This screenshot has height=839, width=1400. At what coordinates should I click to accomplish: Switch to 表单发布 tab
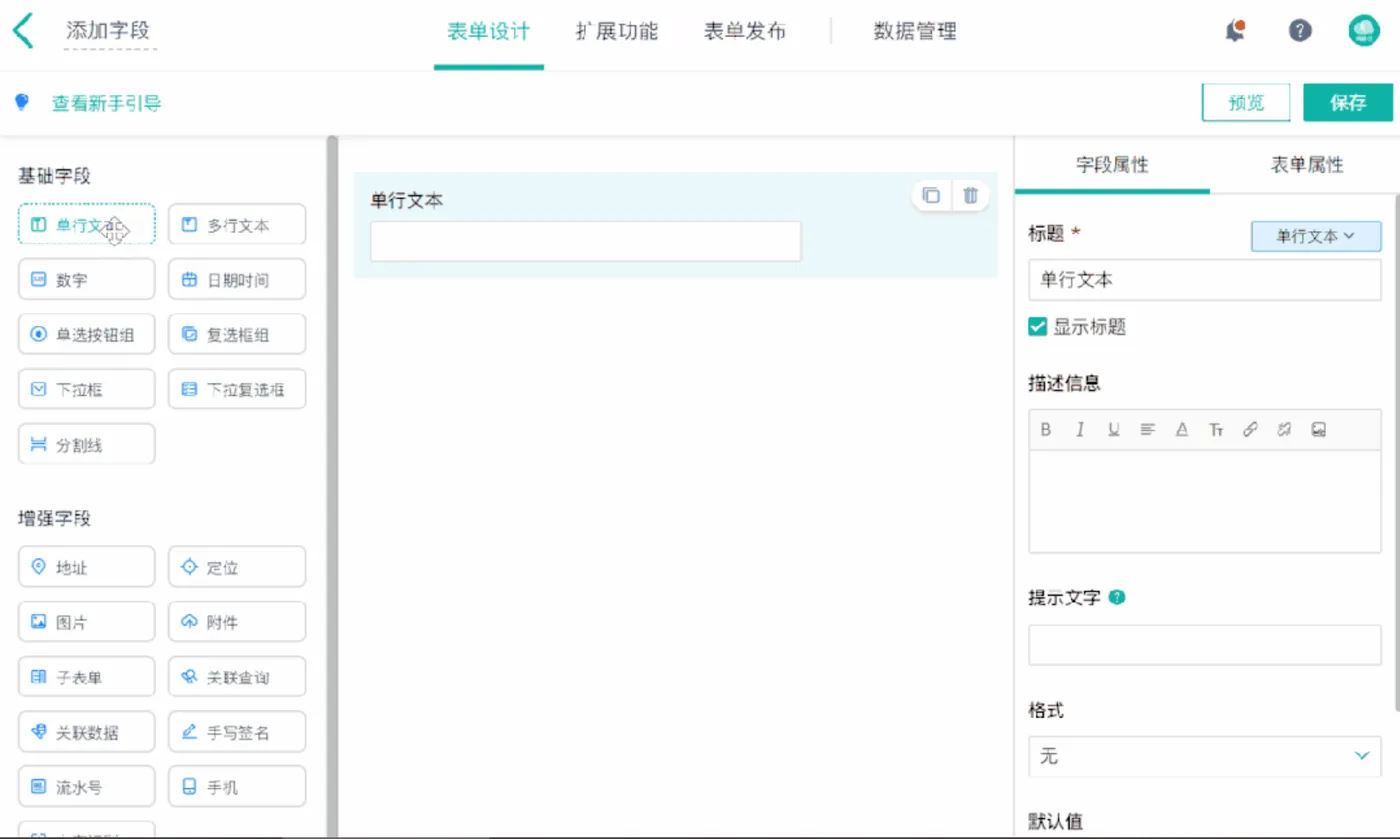(x=744, y=31)
